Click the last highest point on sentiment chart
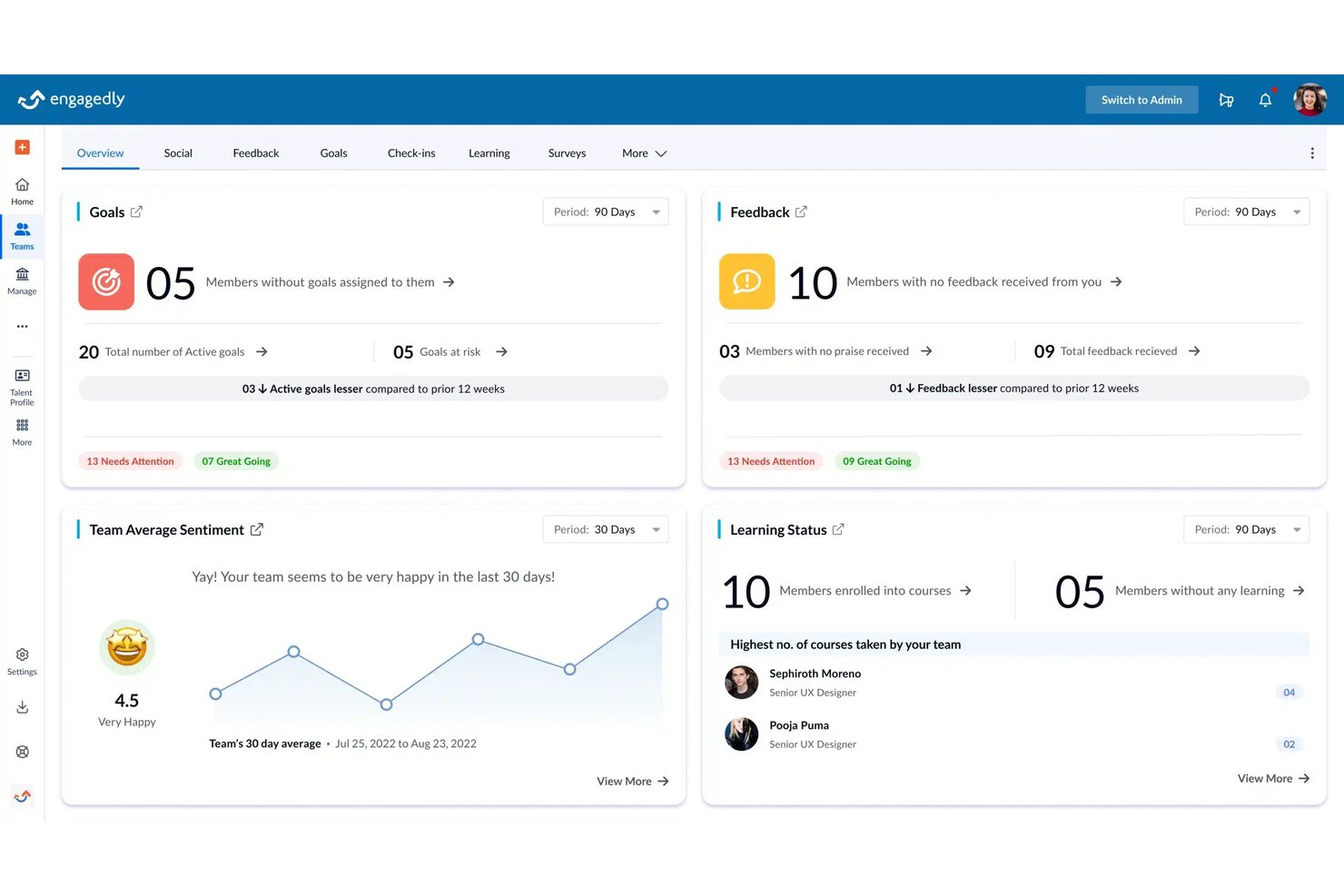Viewport: 1344px width, 896px height. point(662,604)
